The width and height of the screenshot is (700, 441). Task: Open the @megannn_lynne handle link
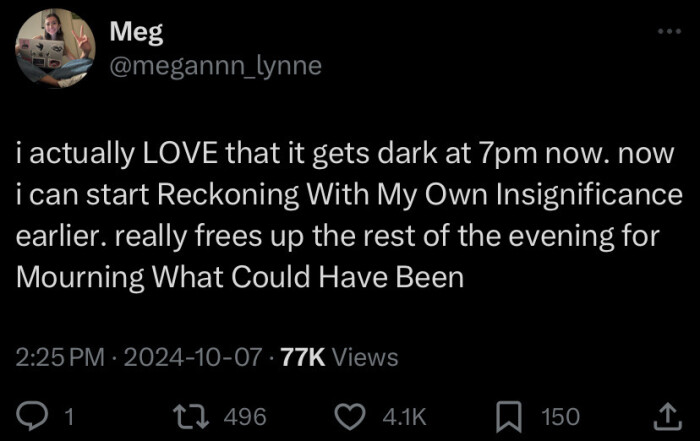click(214, 66)
